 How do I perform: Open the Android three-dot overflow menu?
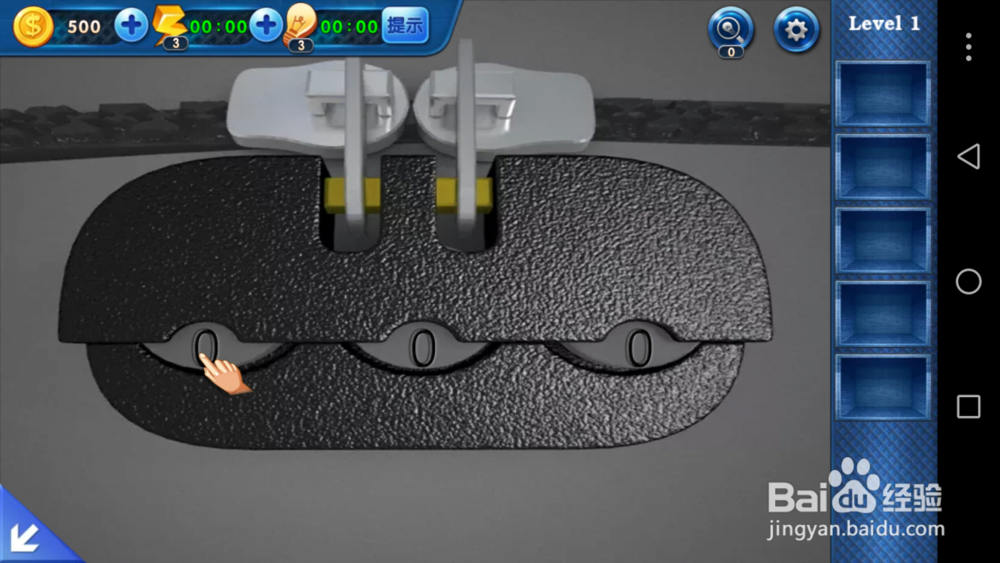tap(968, 47)
